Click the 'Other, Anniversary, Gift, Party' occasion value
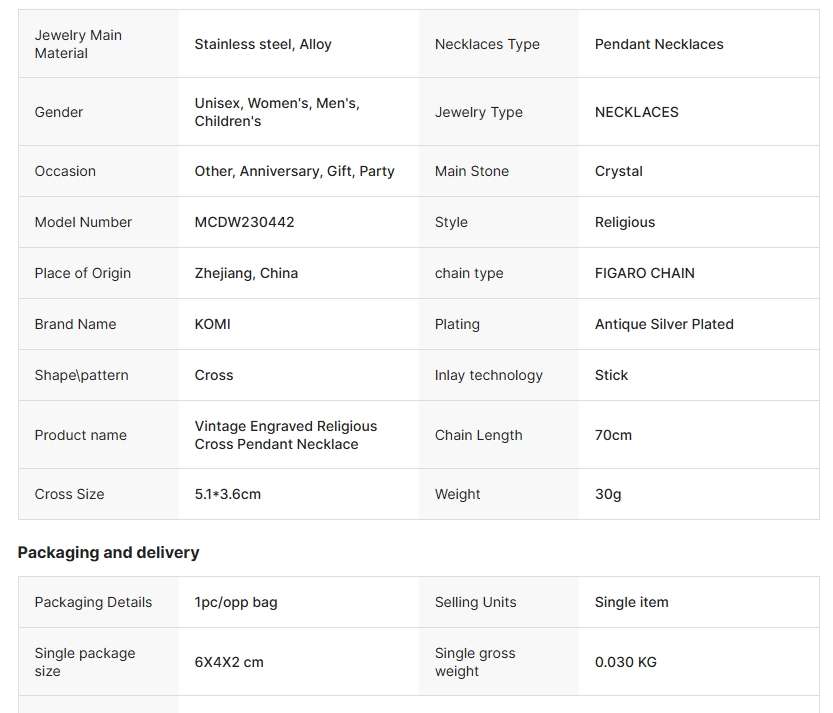The height and width of the screenshot is (713, 833). [x=294, y=171]
